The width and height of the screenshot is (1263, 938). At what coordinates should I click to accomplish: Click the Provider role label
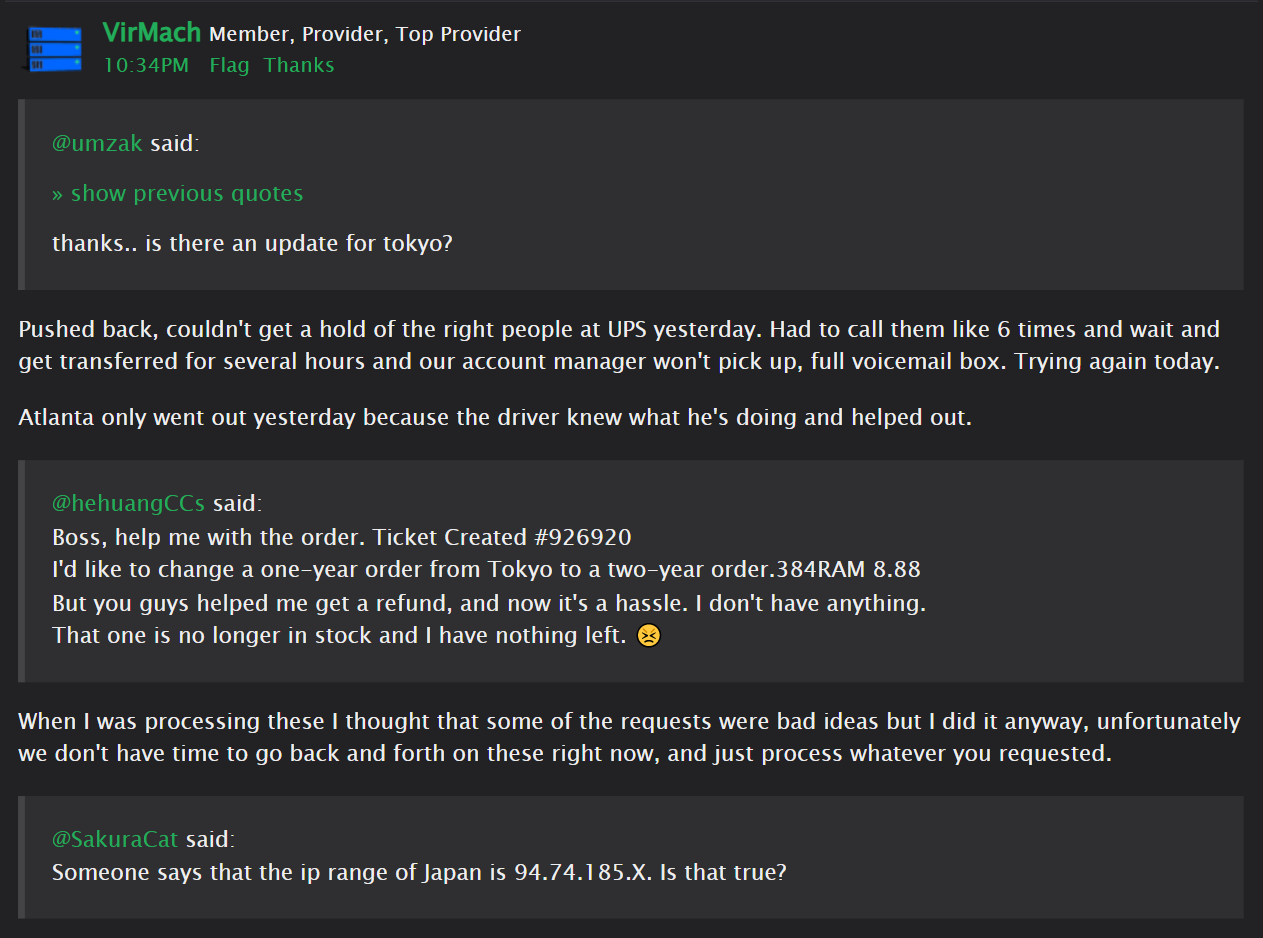(x=343, y=35)
